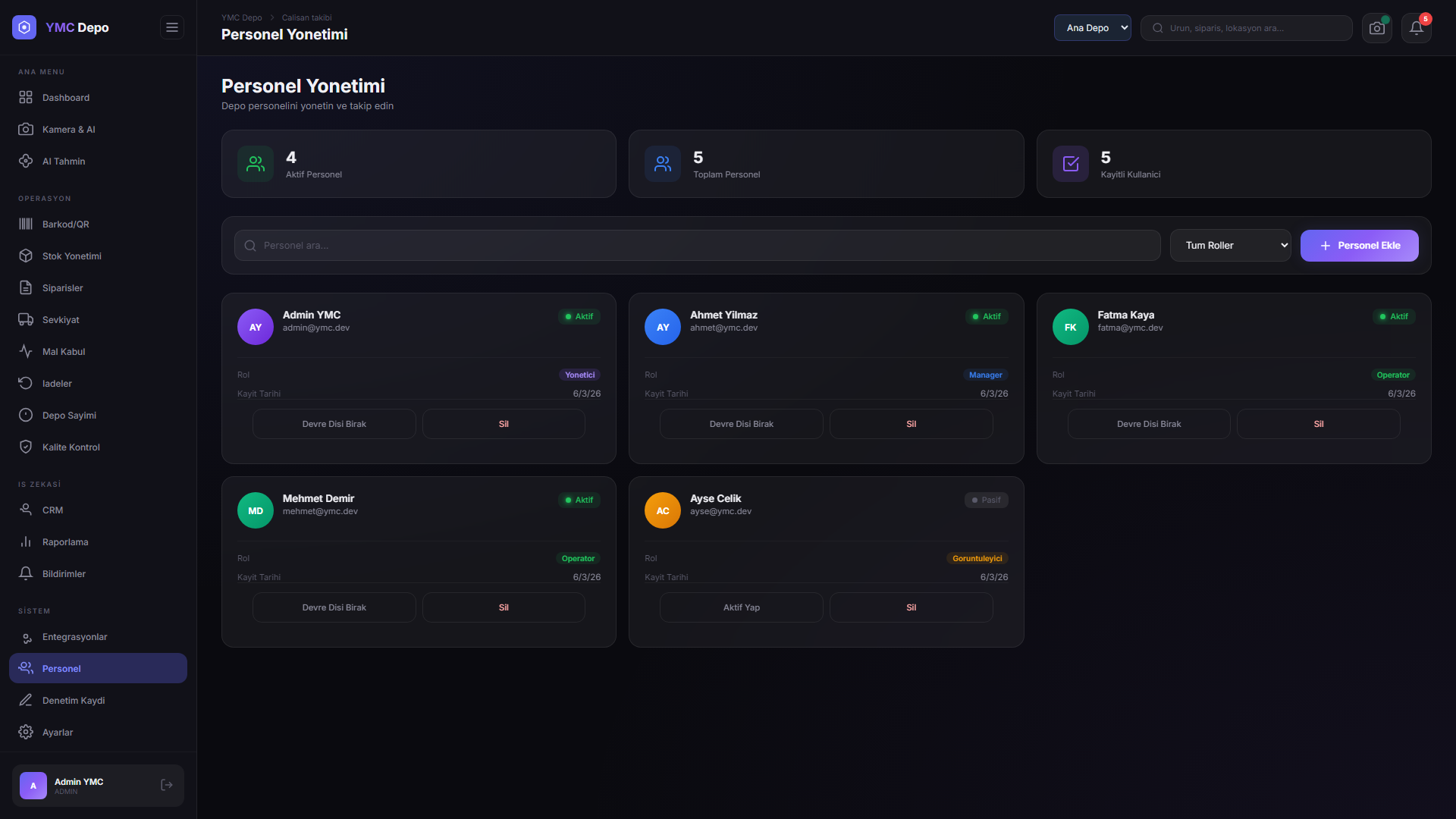The width and height of the screenshot is (1456, 819).
Task: Click the Admin YMC profile avatar
Action: (33, 786)
